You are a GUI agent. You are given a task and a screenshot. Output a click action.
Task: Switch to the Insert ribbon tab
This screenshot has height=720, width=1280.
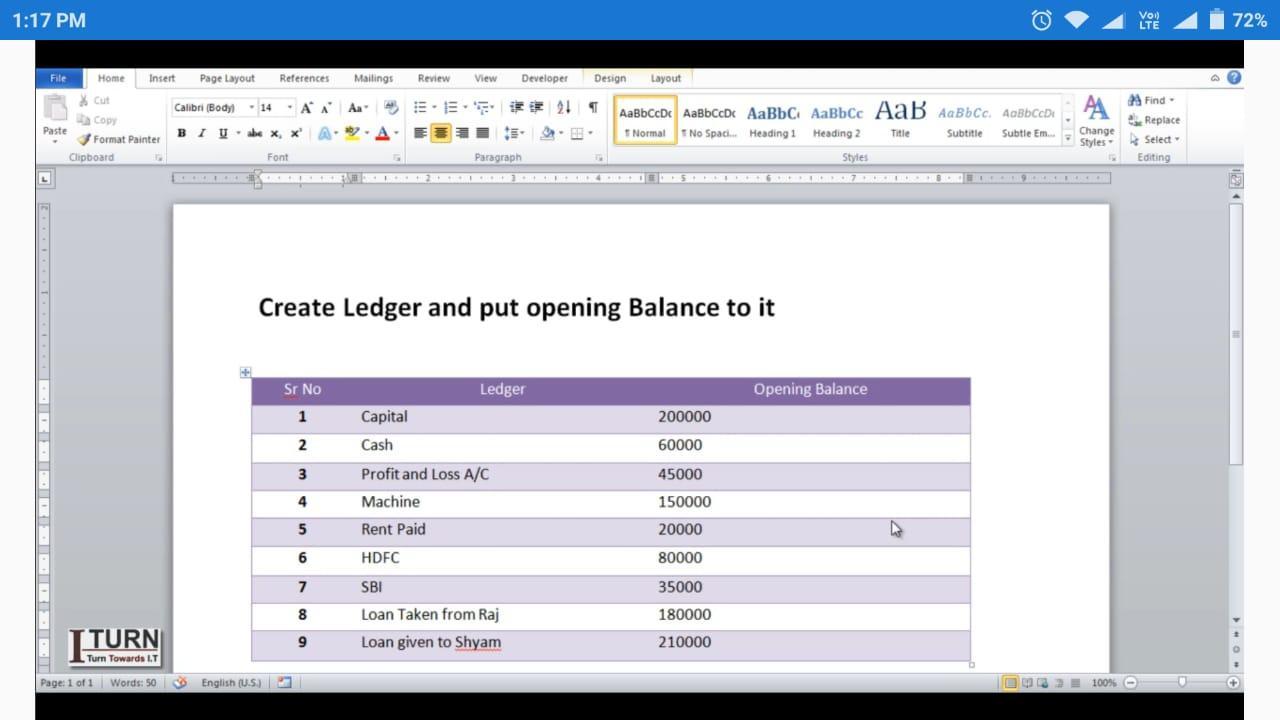point(162,78)
